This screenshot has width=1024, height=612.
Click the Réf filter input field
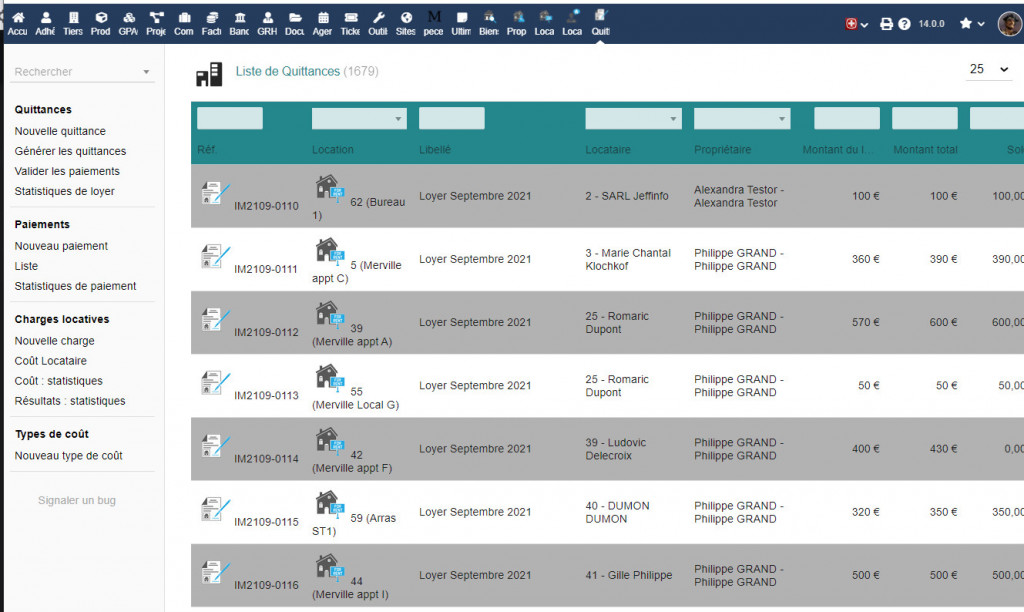230,119
